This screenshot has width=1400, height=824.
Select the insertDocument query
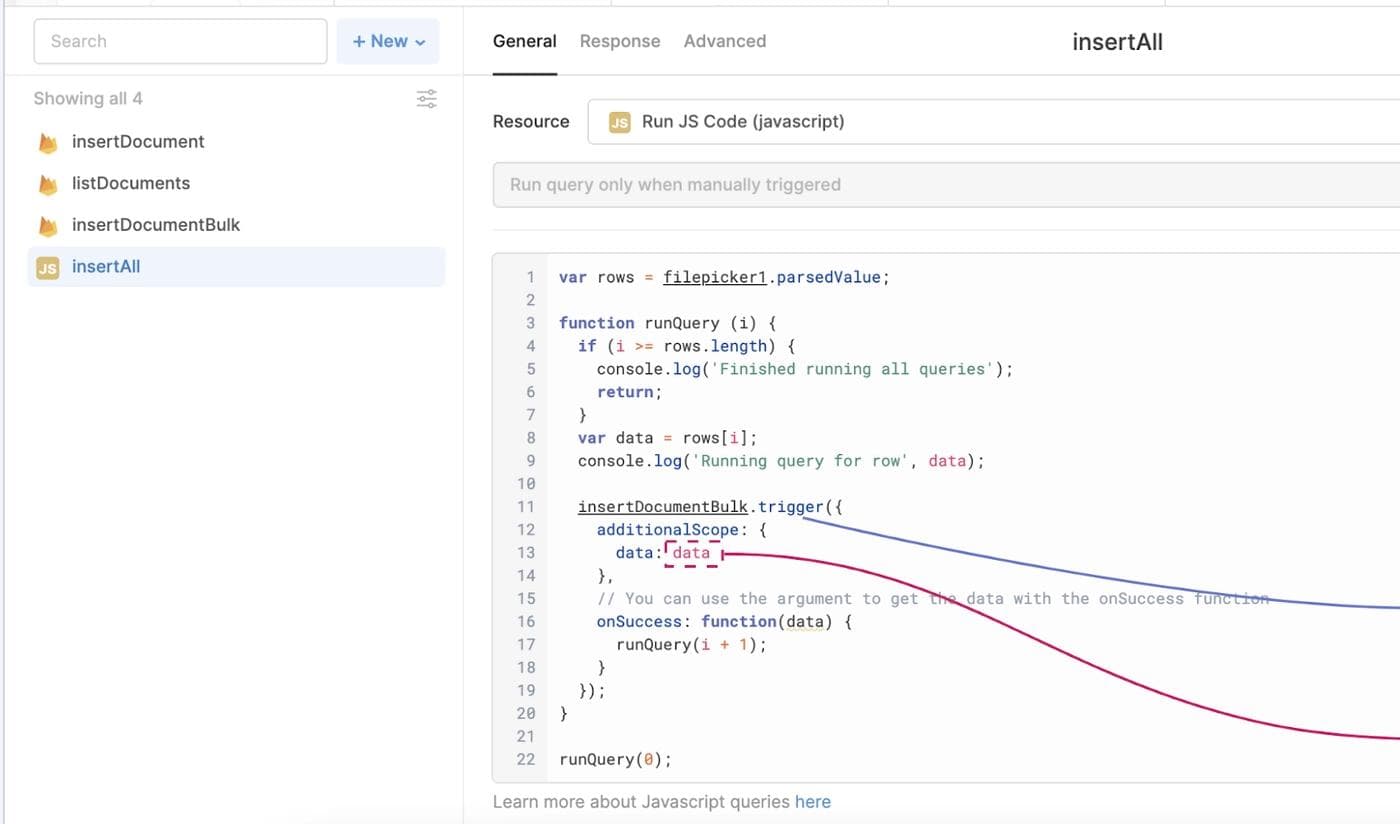pos(138,142)
